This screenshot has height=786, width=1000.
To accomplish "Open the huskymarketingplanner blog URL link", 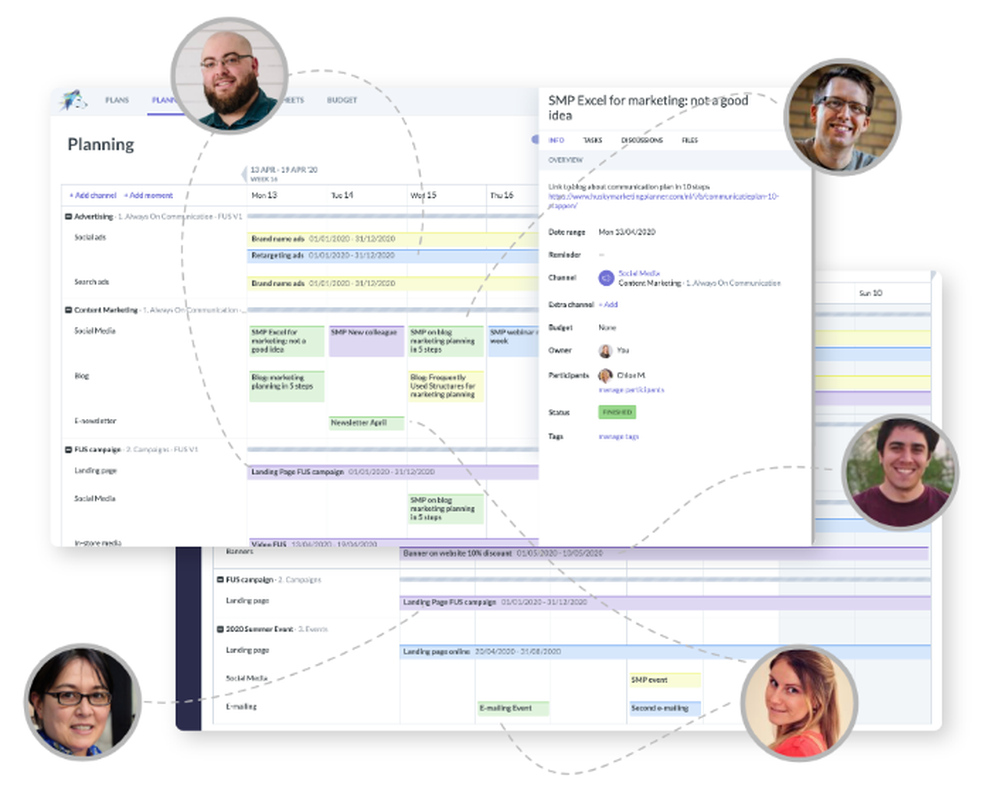I will tap(663, 201).
